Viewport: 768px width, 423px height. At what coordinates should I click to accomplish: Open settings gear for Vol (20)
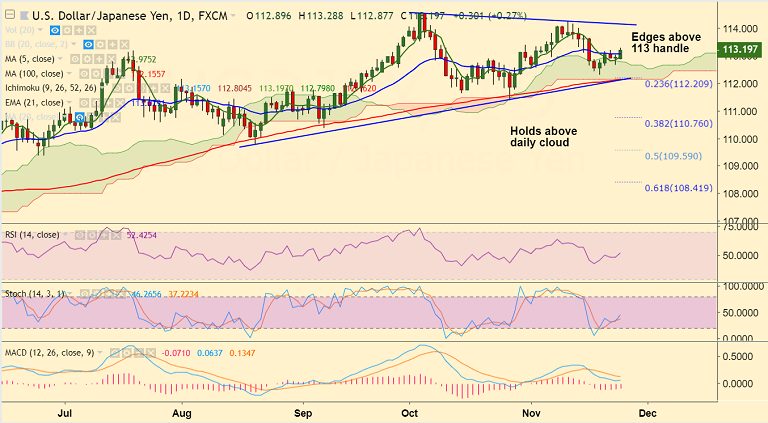pyautogui.click(x=67, y=30)
